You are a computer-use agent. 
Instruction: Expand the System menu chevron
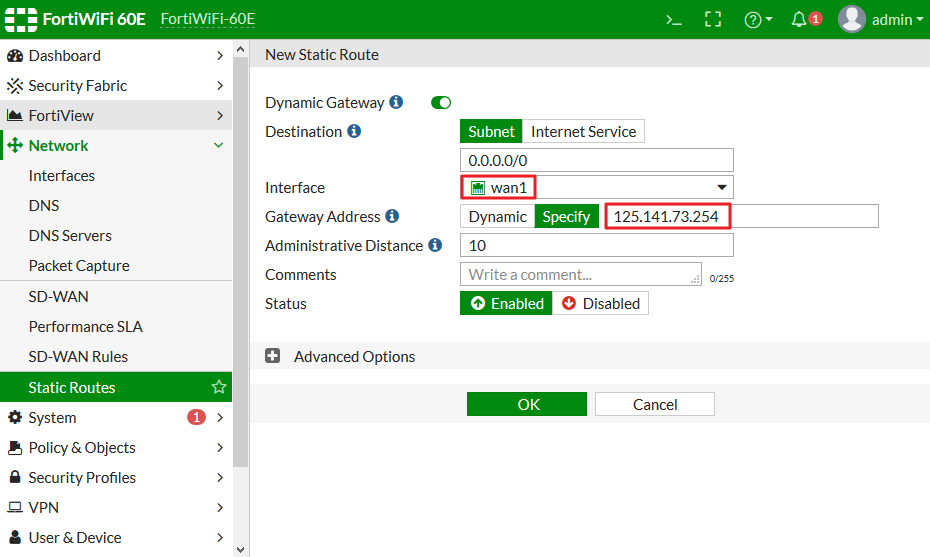(219, 418)
